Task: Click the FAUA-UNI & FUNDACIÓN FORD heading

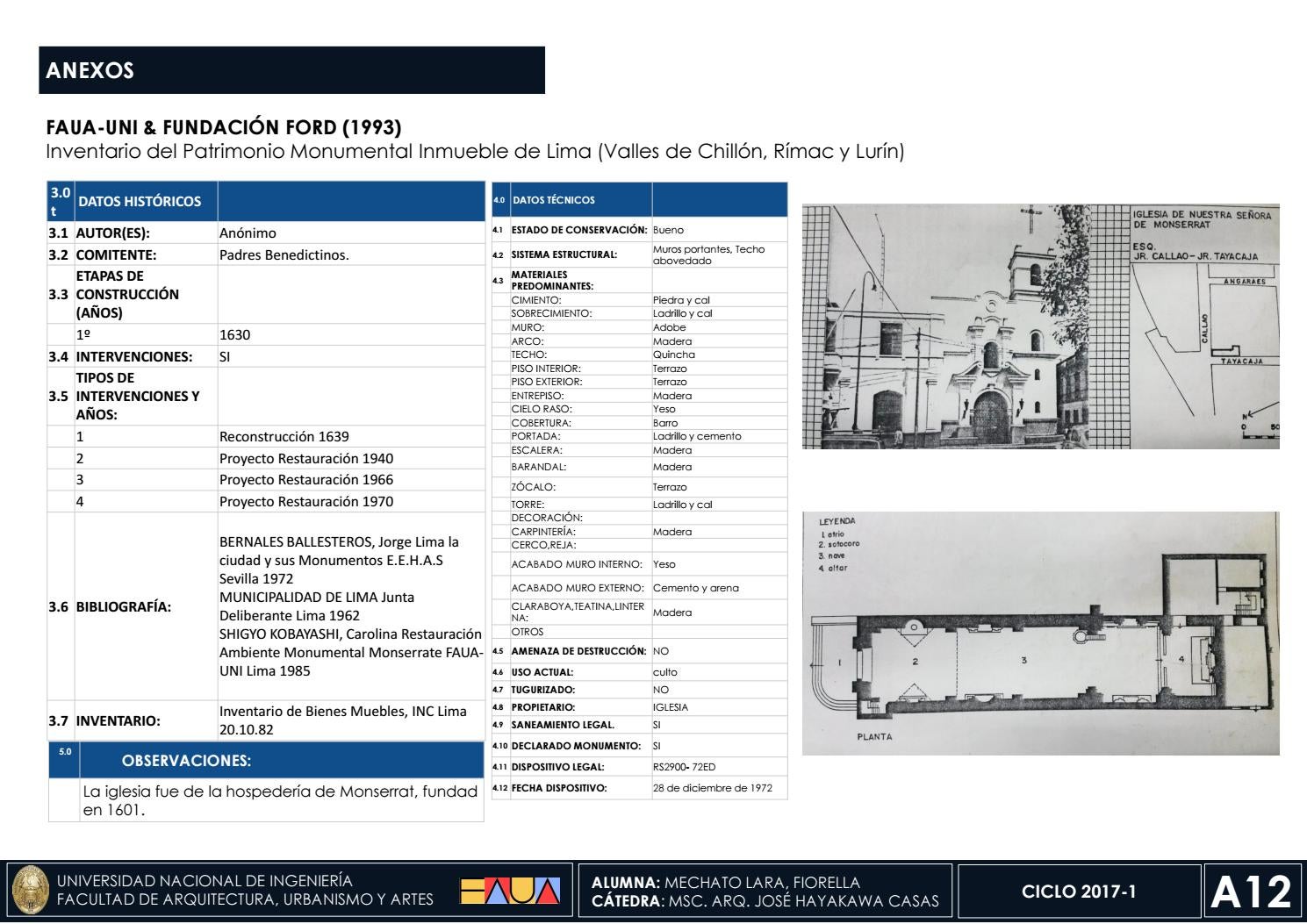Action: point(224,127)
